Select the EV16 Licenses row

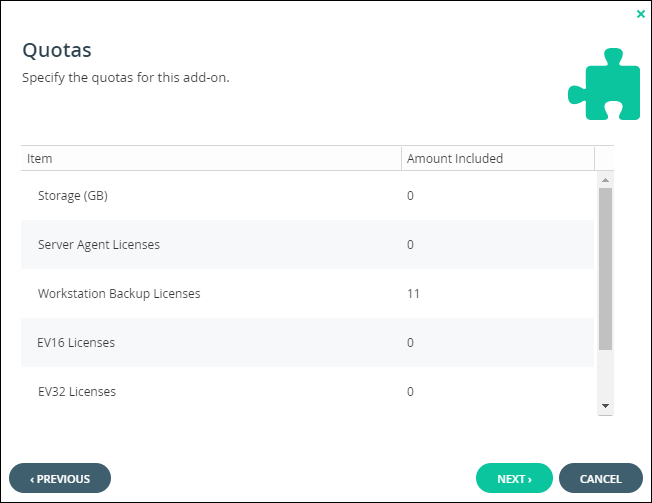coord(307,343)
